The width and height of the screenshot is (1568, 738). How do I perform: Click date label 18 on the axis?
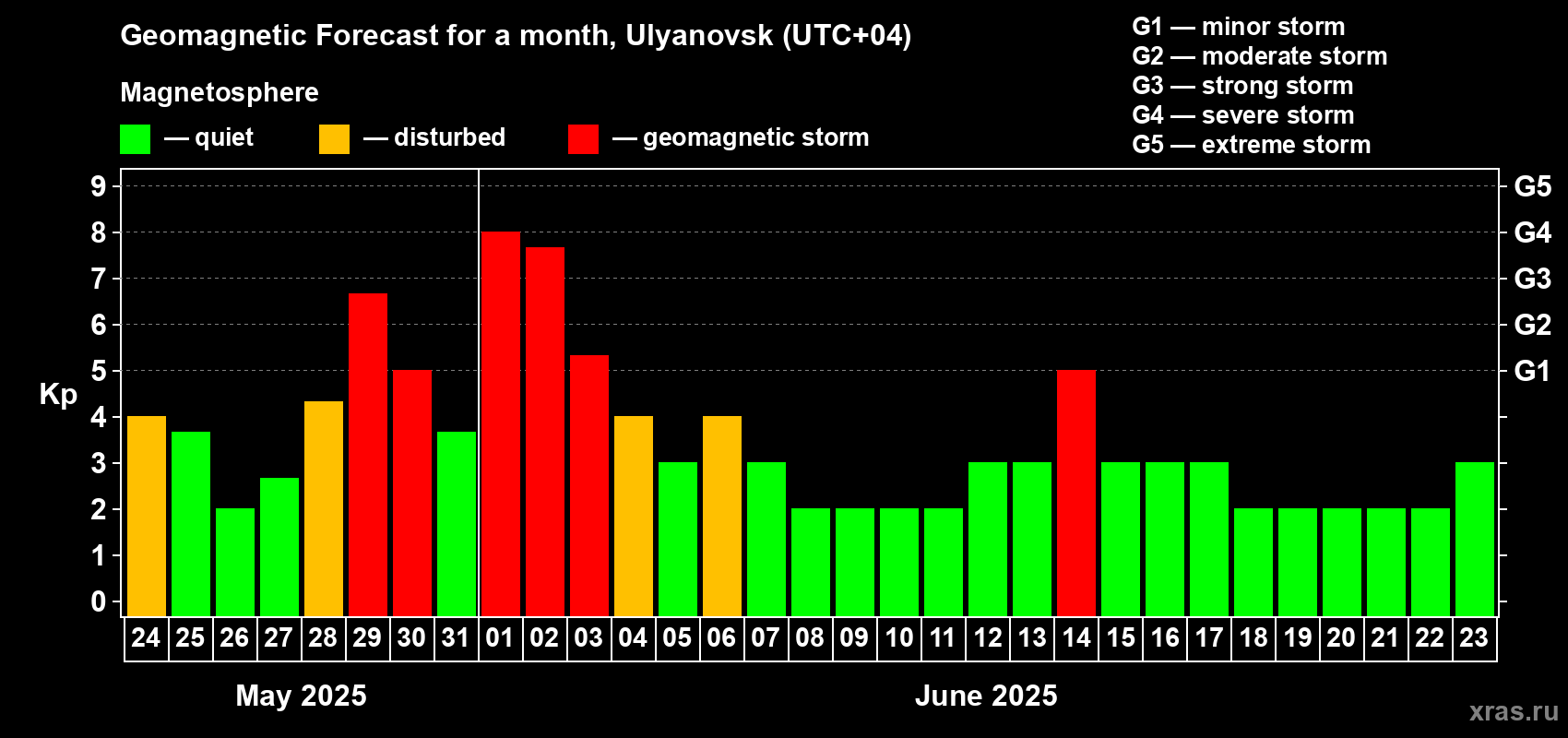(1253, 637)
